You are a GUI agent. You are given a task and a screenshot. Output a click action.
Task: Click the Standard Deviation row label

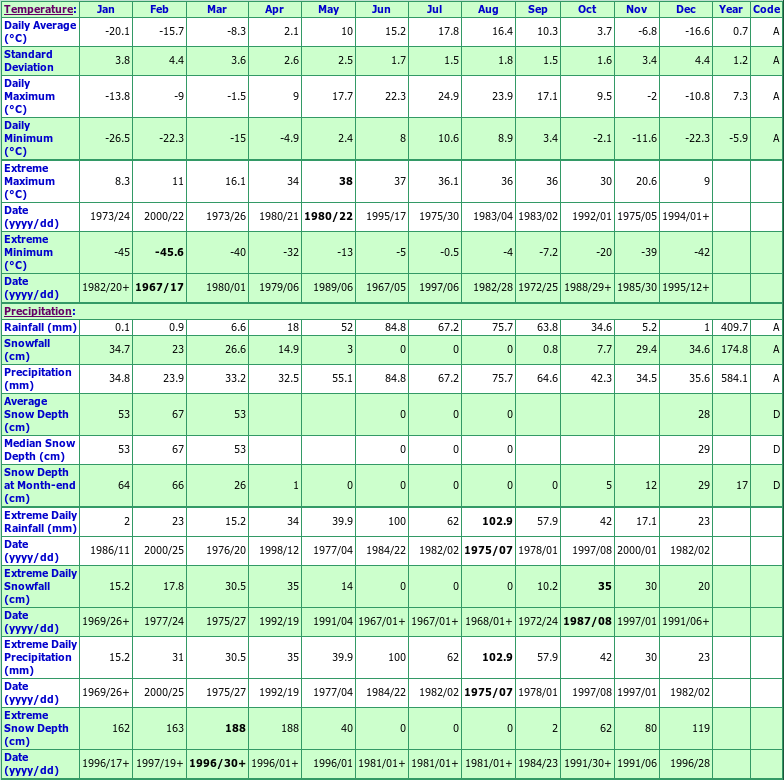pyautogui.click(x=28, y=61)
